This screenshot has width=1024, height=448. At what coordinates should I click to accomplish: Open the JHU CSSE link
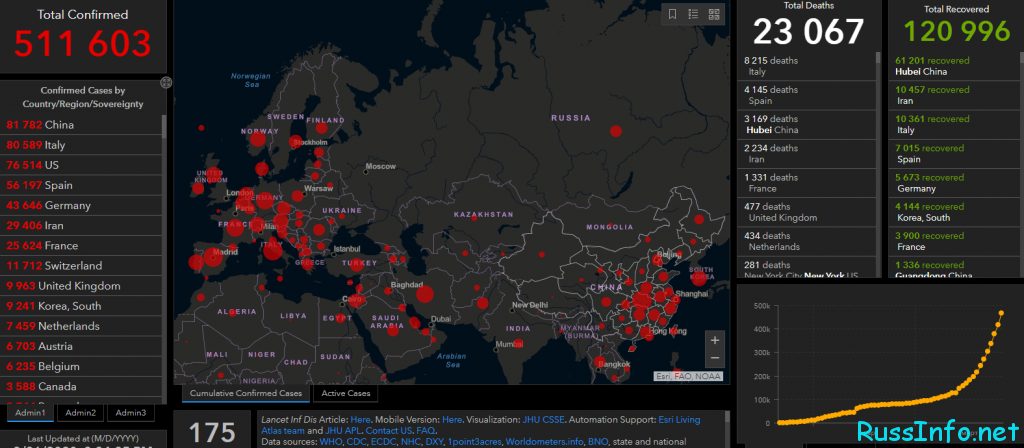click(544, 419)
